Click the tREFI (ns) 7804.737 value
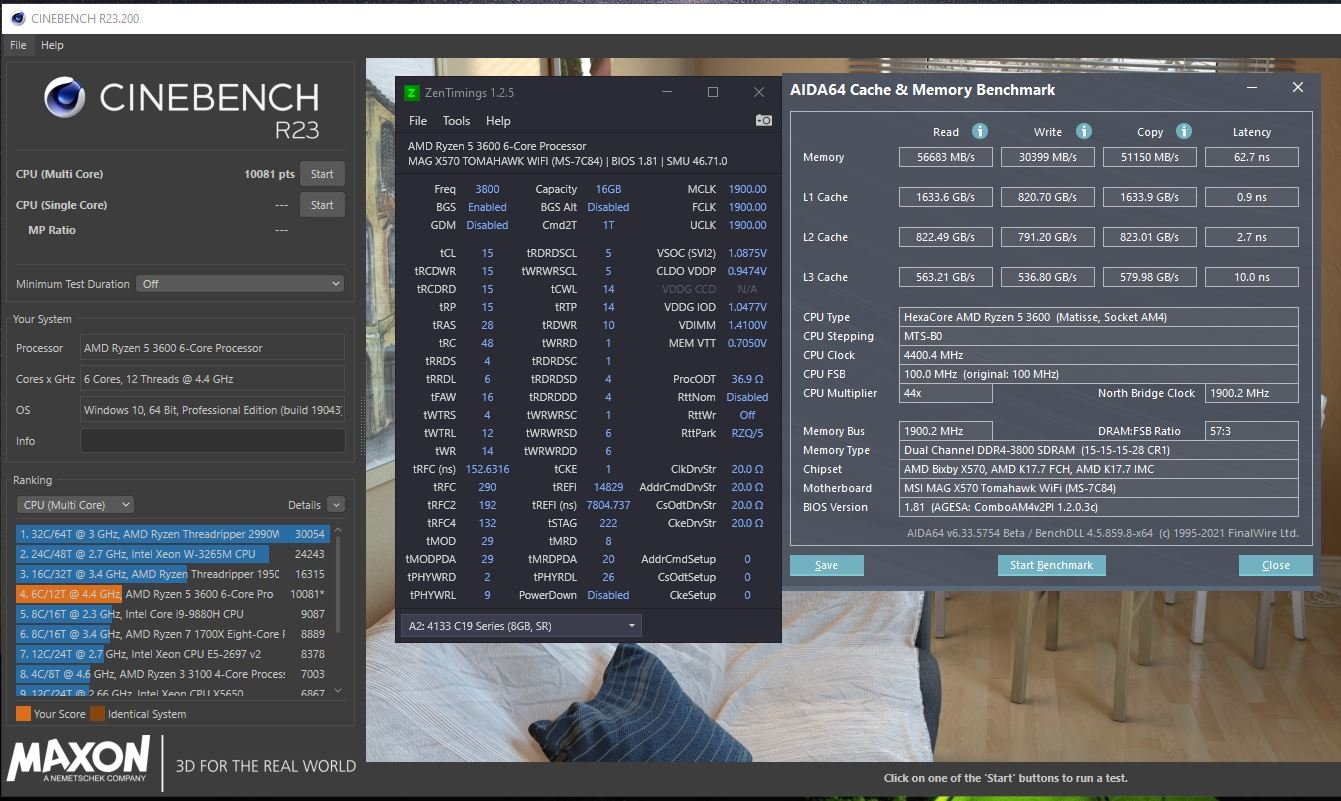 click(608, 505)
